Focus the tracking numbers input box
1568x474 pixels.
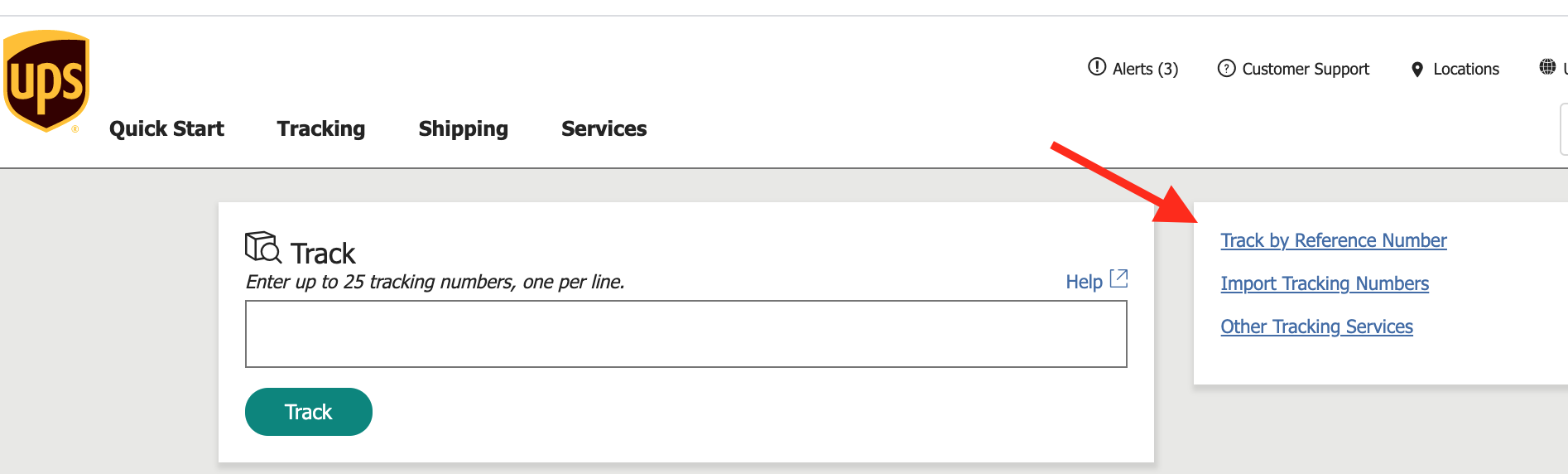tap(685, 334)
